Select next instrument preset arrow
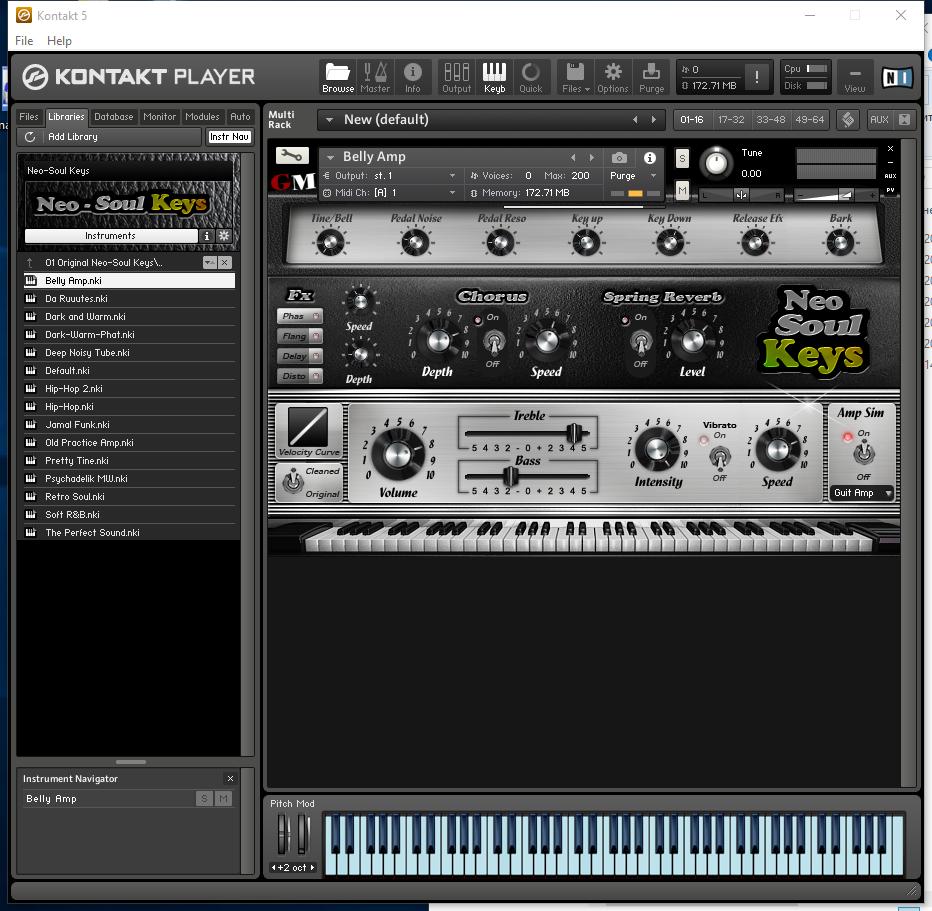The image size is (932, 911). (591, 157)
